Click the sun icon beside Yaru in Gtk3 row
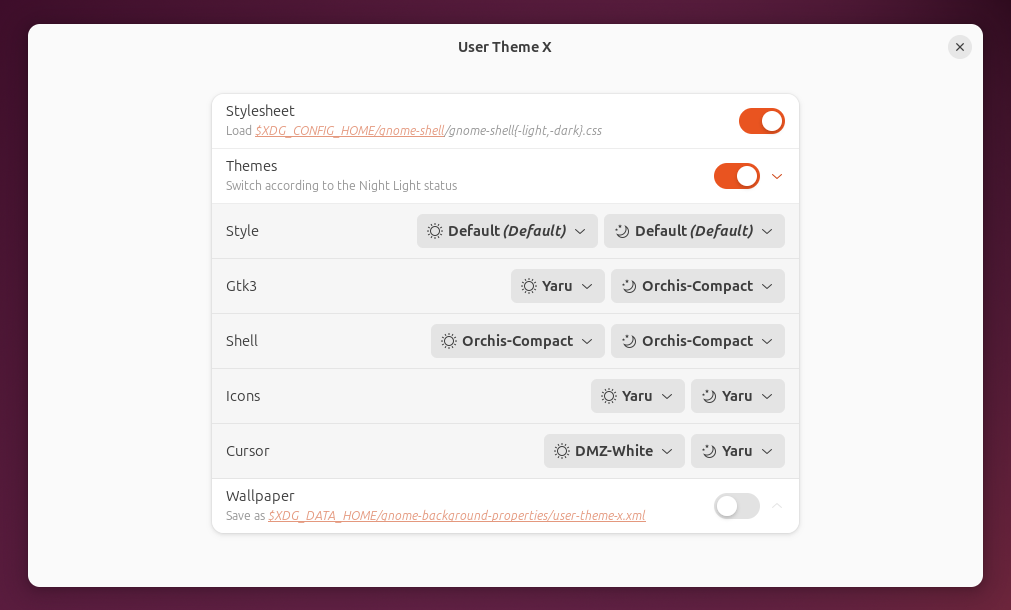This screenshot has height=610, width=1011. tap(531, 286)
